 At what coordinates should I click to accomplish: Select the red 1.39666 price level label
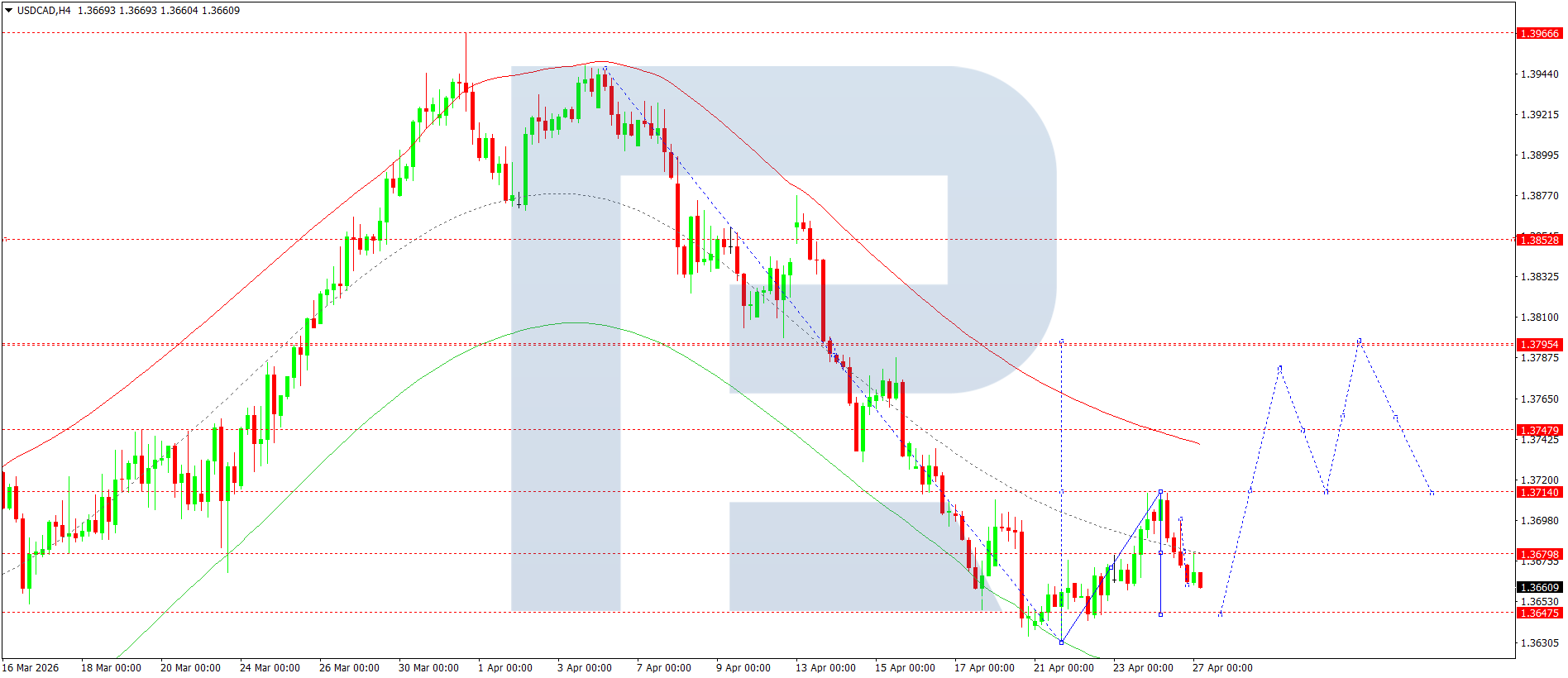click(1539, 34)
